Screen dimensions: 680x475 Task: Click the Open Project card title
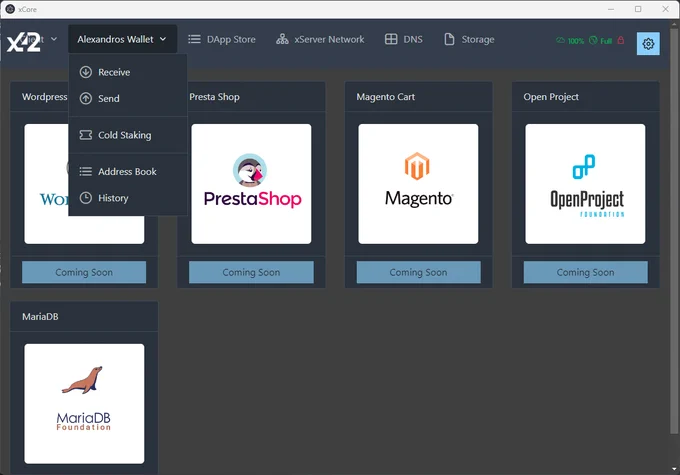[551, 97]
